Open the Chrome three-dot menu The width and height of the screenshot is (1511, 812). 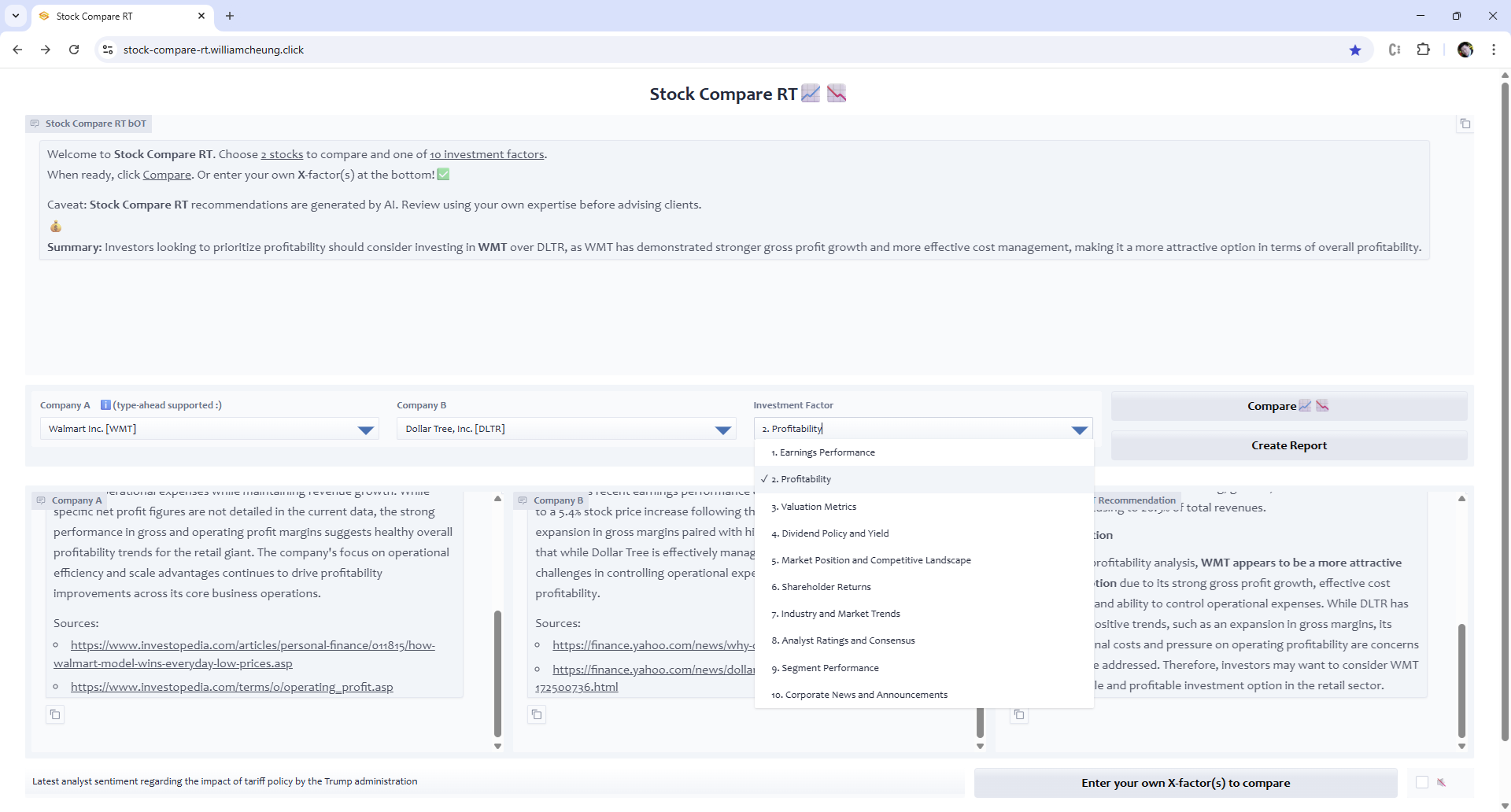tap(1494, 50)
